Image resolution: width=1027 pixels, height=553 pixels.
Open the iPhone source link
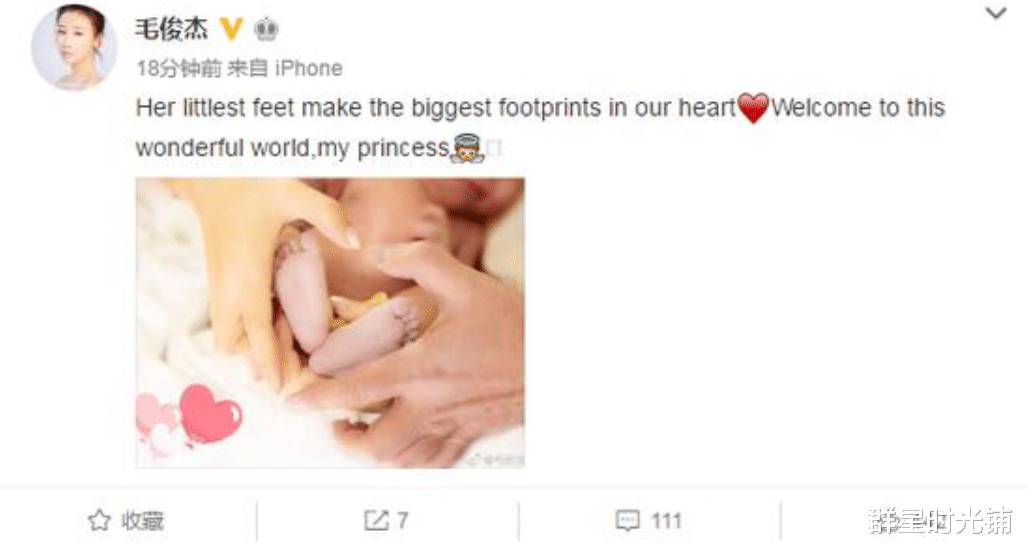coord(308,68)
